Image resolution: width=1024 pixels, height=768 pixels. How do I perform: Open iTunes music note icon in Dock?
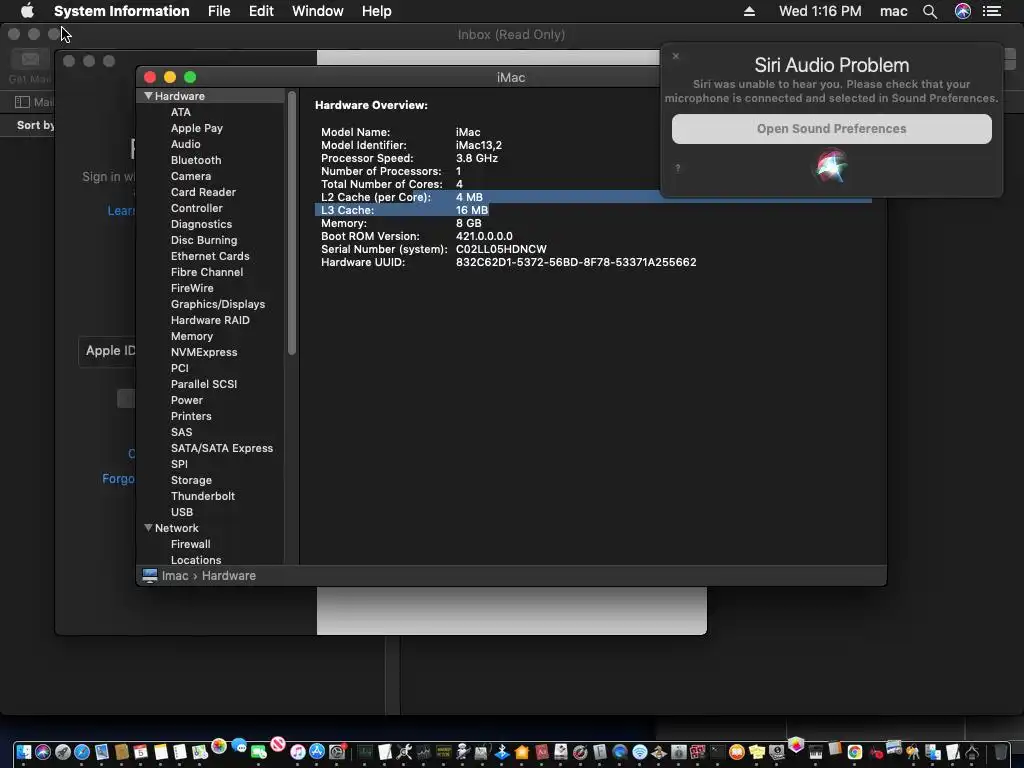click(298, 752)
